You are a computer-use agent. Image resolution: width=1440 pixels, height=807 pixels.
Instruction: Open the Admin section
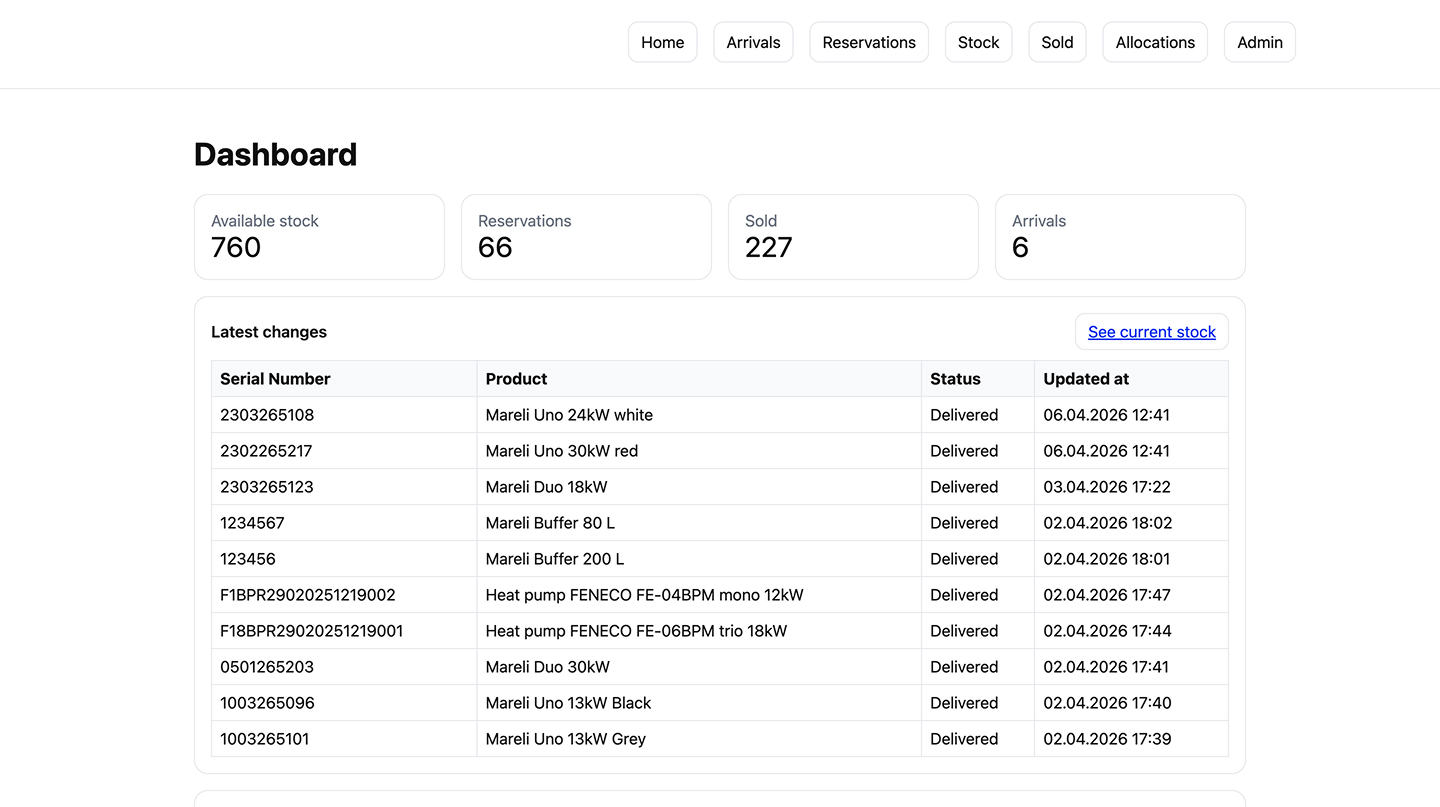click(1260, 42)
